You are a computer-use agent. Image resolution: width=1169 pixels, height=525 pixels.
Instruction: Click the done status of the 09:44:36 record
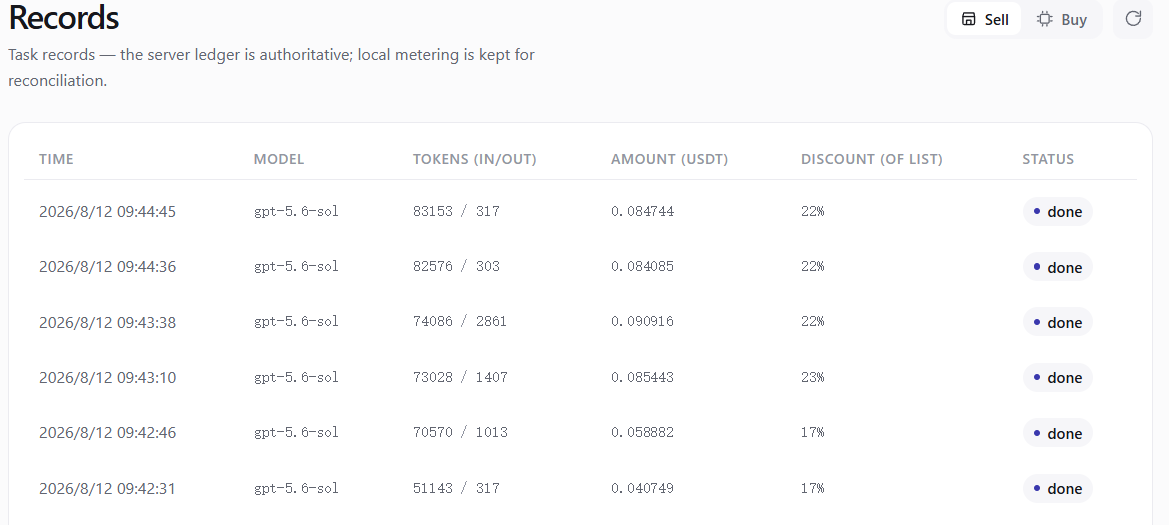[x=1057, y=267]
